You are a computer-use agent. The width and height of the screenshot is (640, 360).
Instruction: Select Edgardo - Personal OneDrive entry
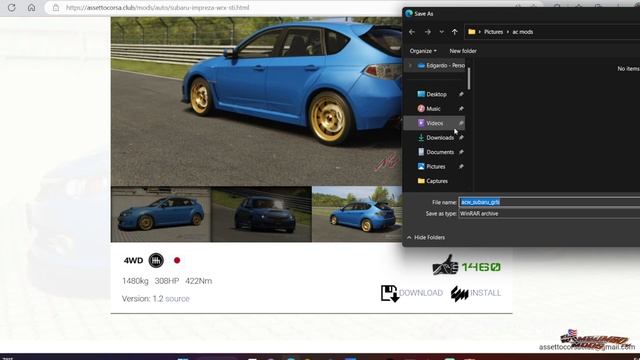441,65
